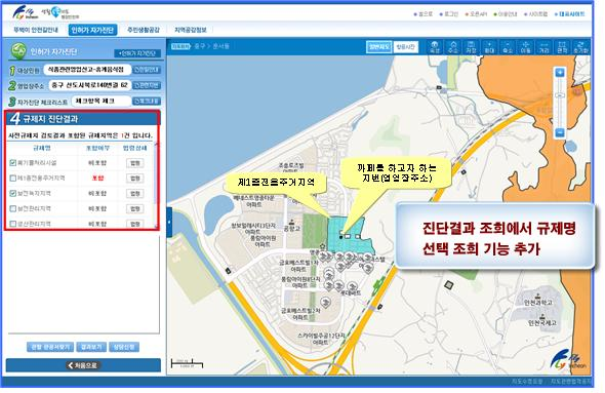The width and height of the screenshot is (605, 393).
Task: Select the 이동 pan toolbar tool
Action: coord(526,47)
